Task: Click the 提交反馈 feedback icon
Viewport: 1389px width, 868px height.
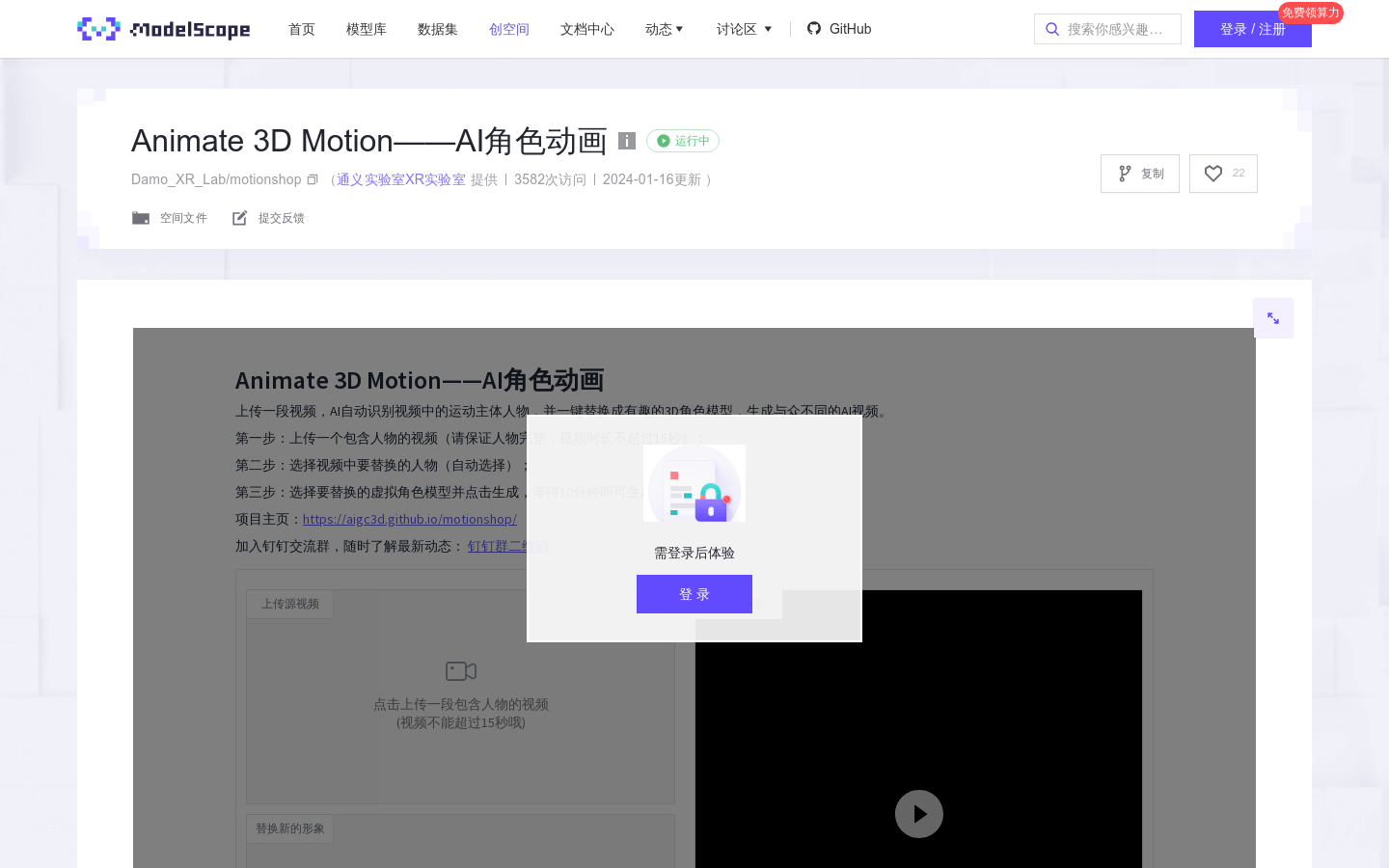Action: 239,217
